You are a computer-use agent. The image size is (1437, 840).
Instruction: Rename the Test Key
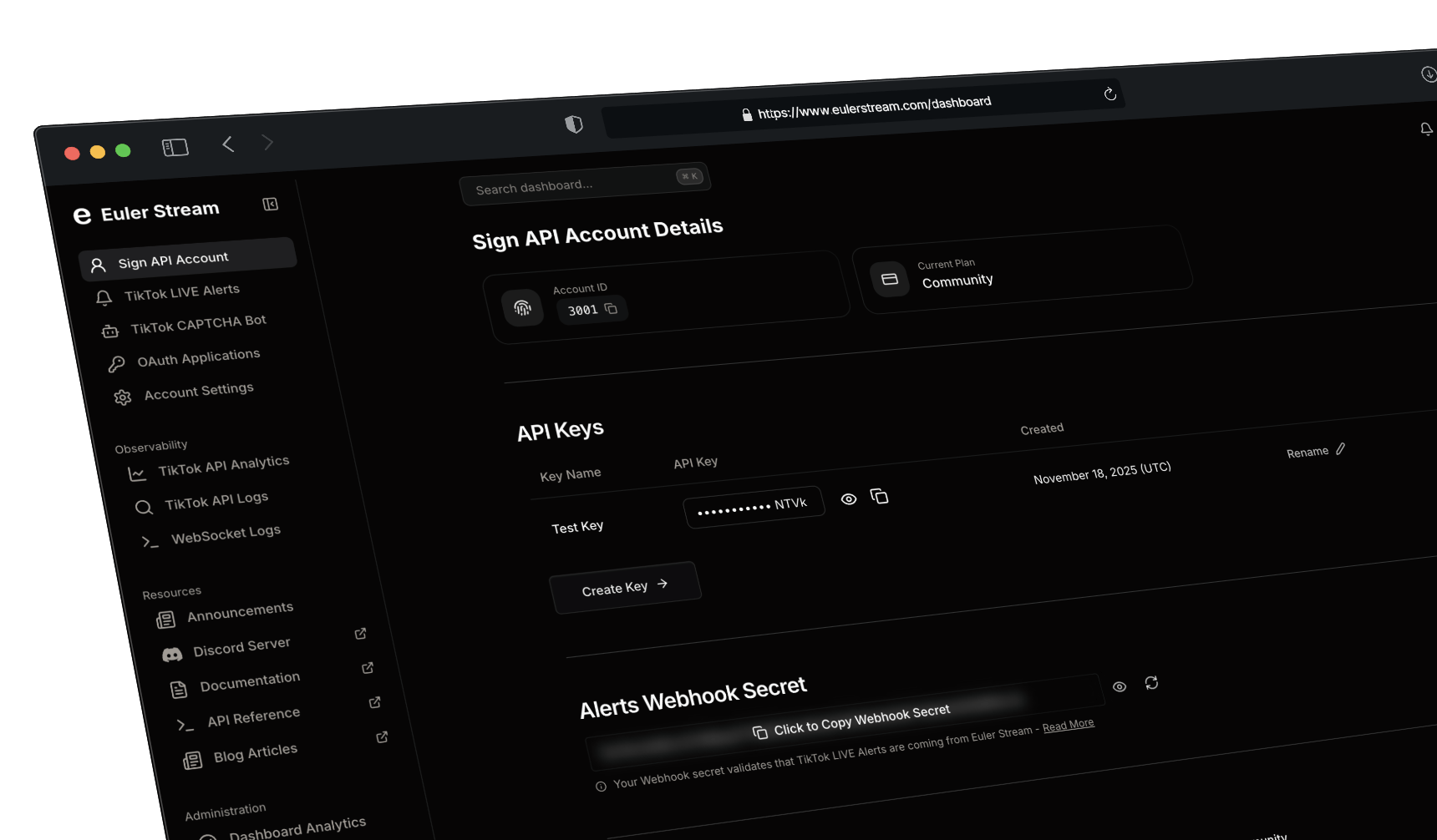[x=1316, y=451]
